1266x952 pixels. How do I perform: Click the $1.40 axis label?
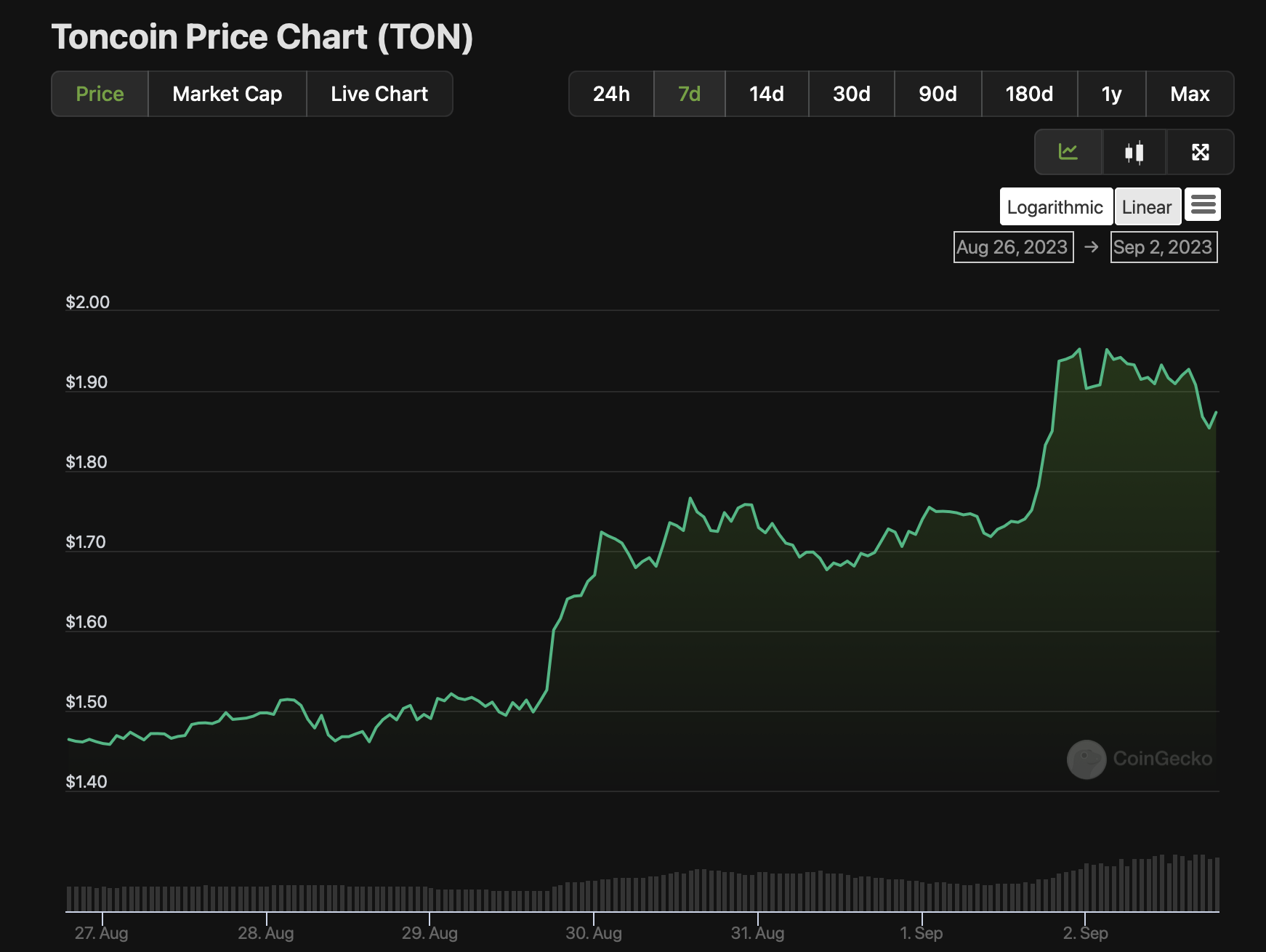[x=86, y=782]
